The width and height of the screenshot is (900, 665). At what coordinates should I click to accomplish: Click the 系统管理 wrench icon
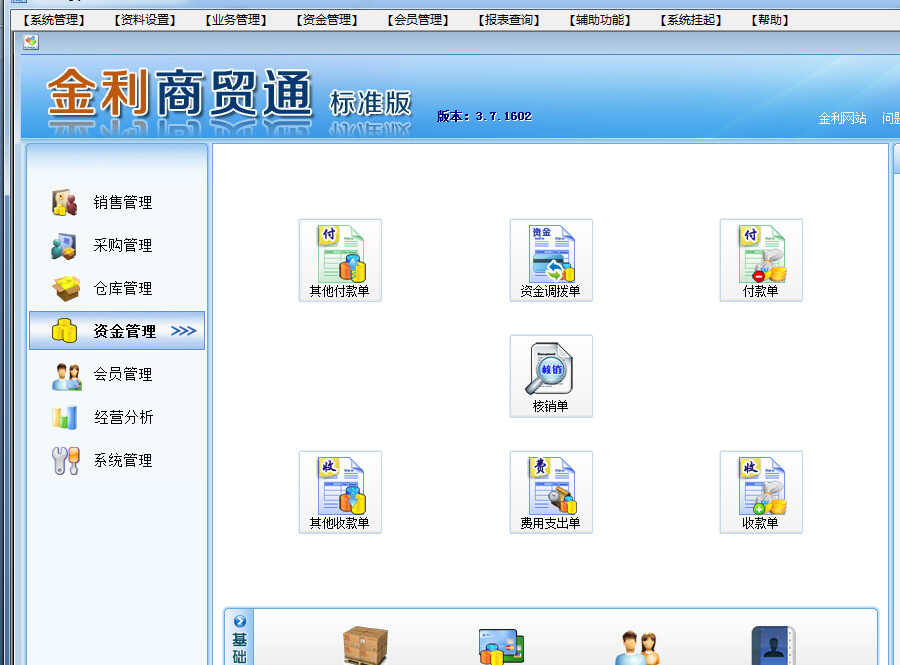[x=65, y=461]
